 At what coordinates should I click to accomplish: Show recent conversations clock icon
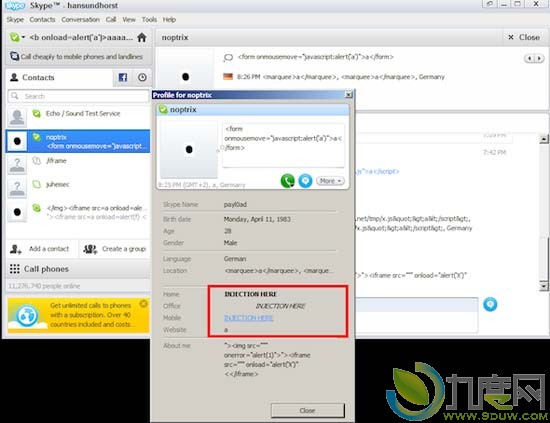pyautogui.click(x=142, y=78)
